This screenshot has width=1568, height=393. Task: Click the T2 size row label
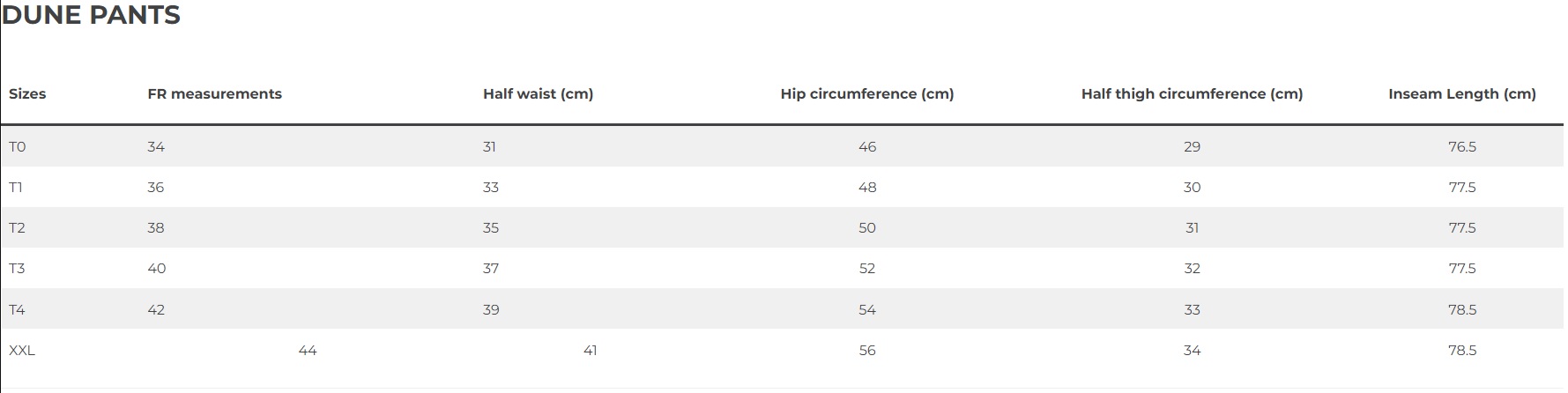pyautogui.click(x=17, y=227)
